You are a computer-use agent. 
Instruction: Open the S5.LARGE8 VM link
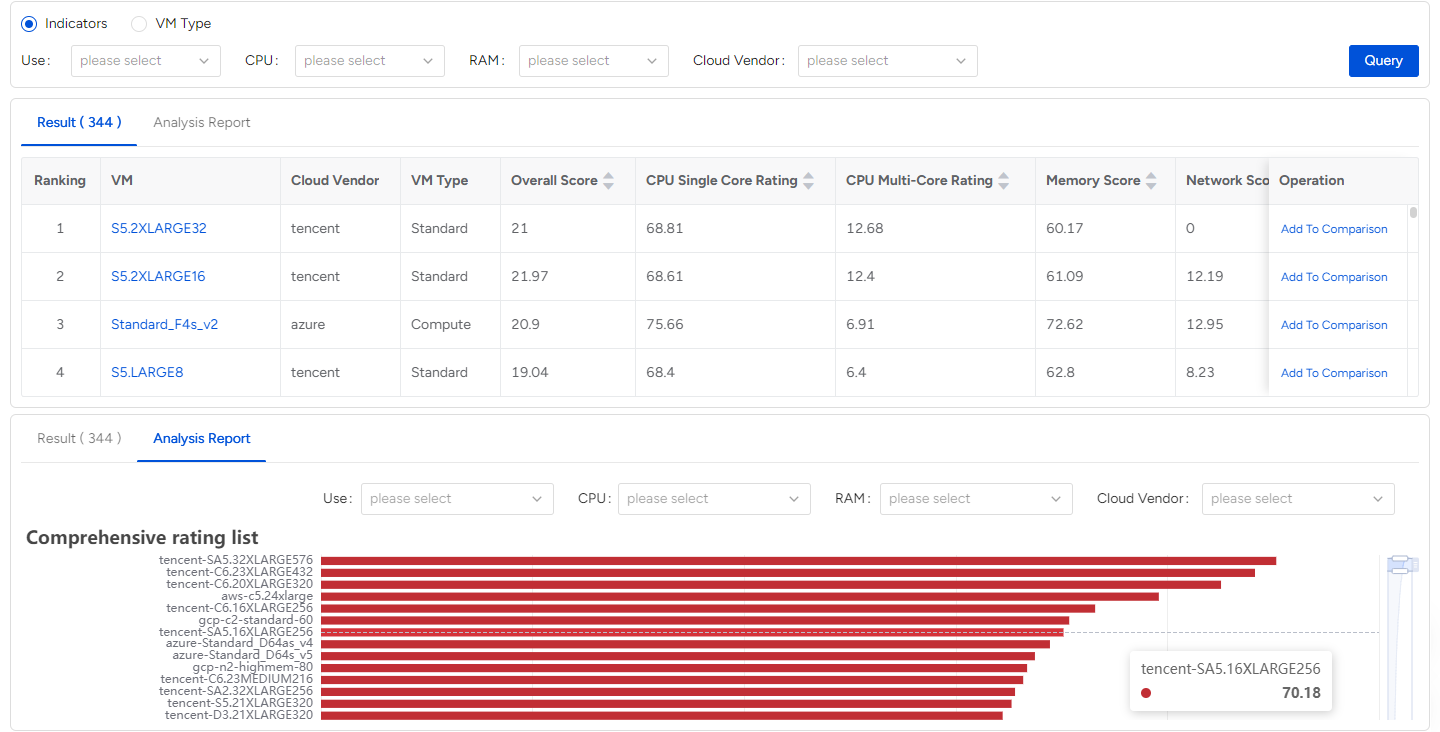147,373
